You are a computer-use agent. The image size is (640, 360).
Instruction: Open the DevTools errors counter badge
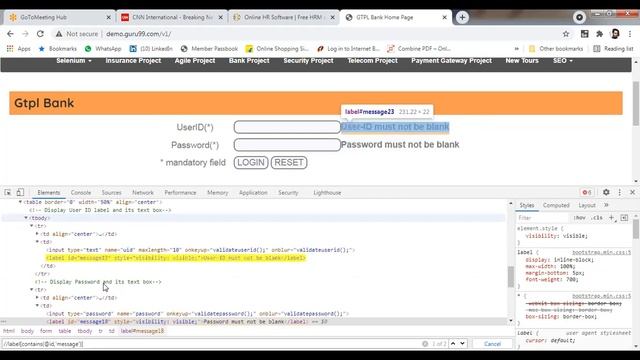click(x=587, y=192)
